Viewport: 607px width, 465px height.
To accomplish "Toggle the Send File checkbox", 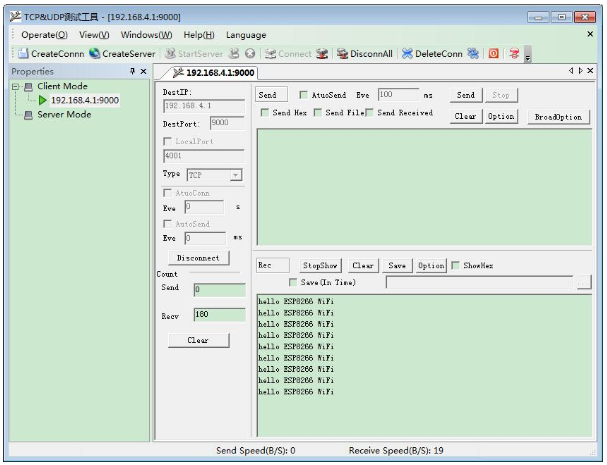I will click(x=317, y=113).
